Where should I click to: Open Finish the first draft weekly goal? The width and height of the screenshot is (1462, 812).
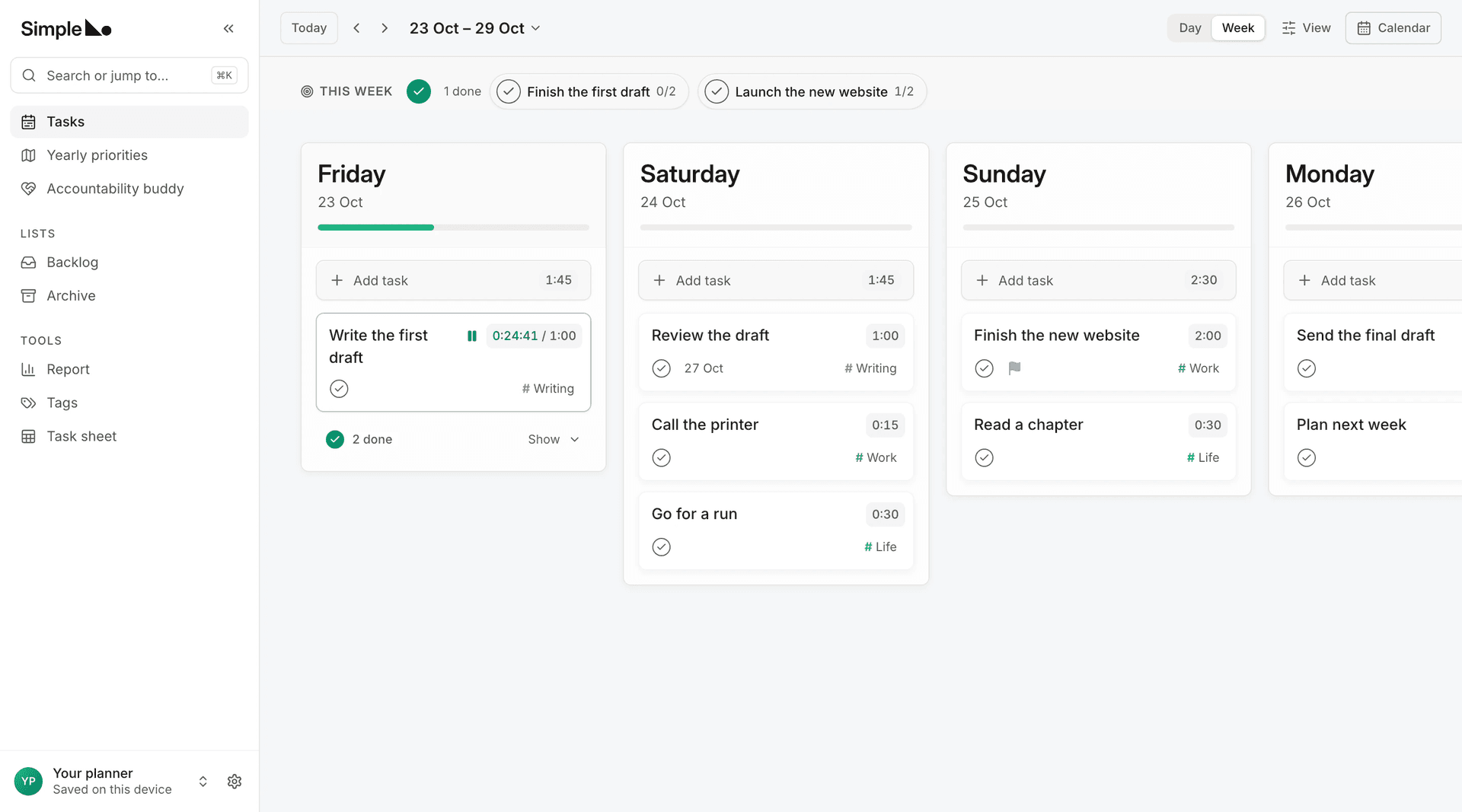pyautogui.click(x=589, y=91)
